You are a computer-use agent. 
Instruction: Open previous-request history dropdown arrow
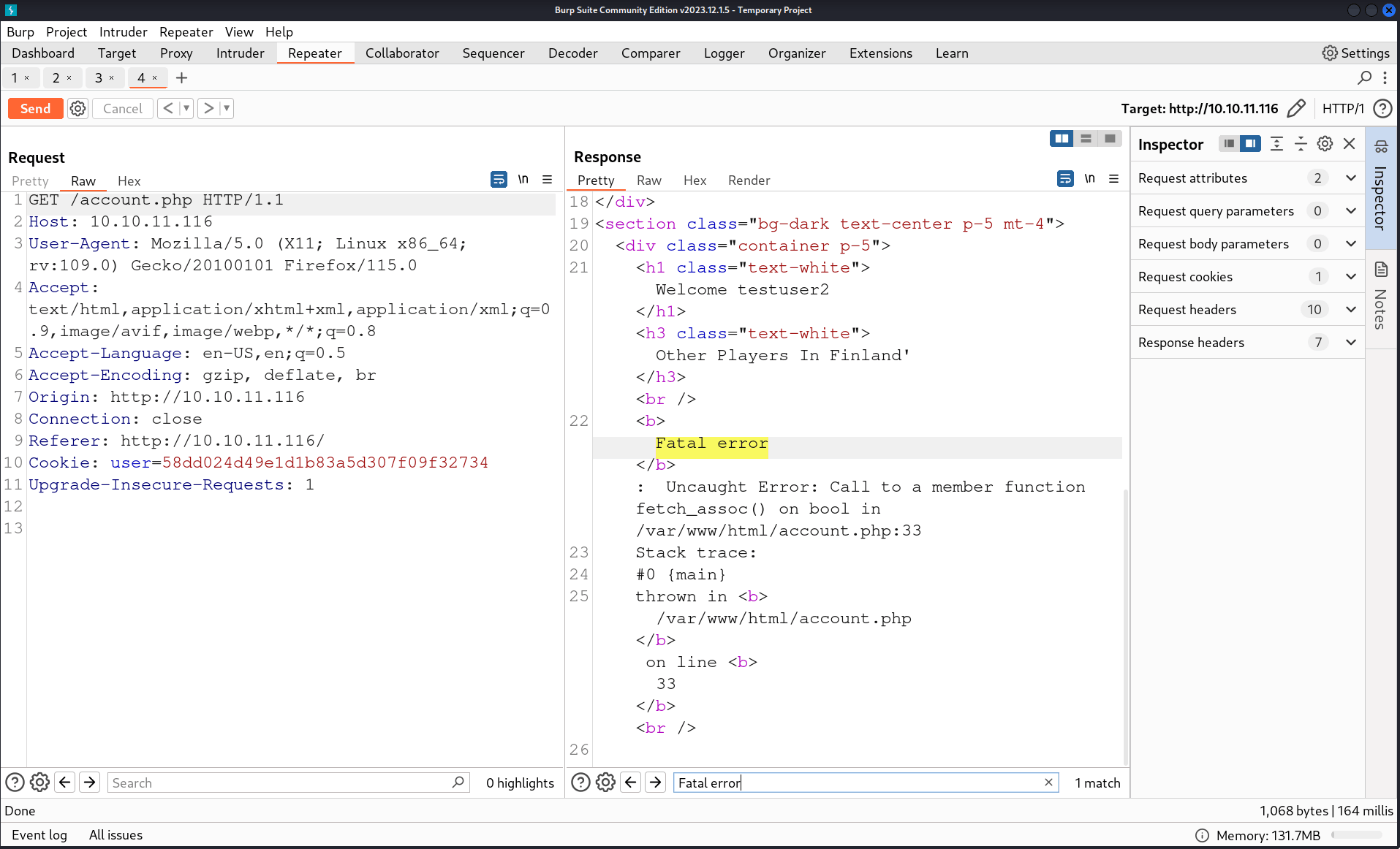click(186, 108)
